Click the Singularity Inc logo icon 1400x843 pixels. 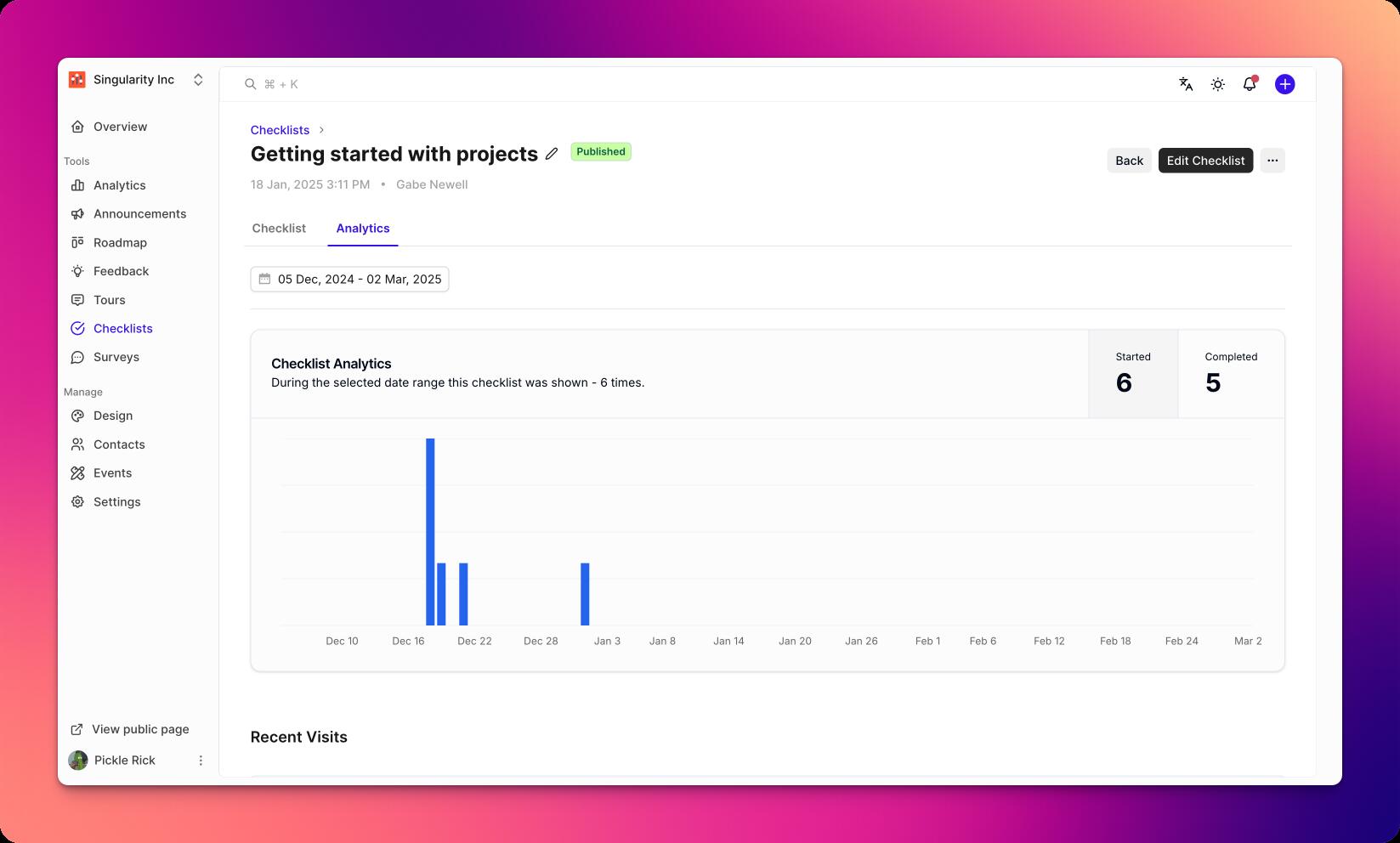point(77,80)
